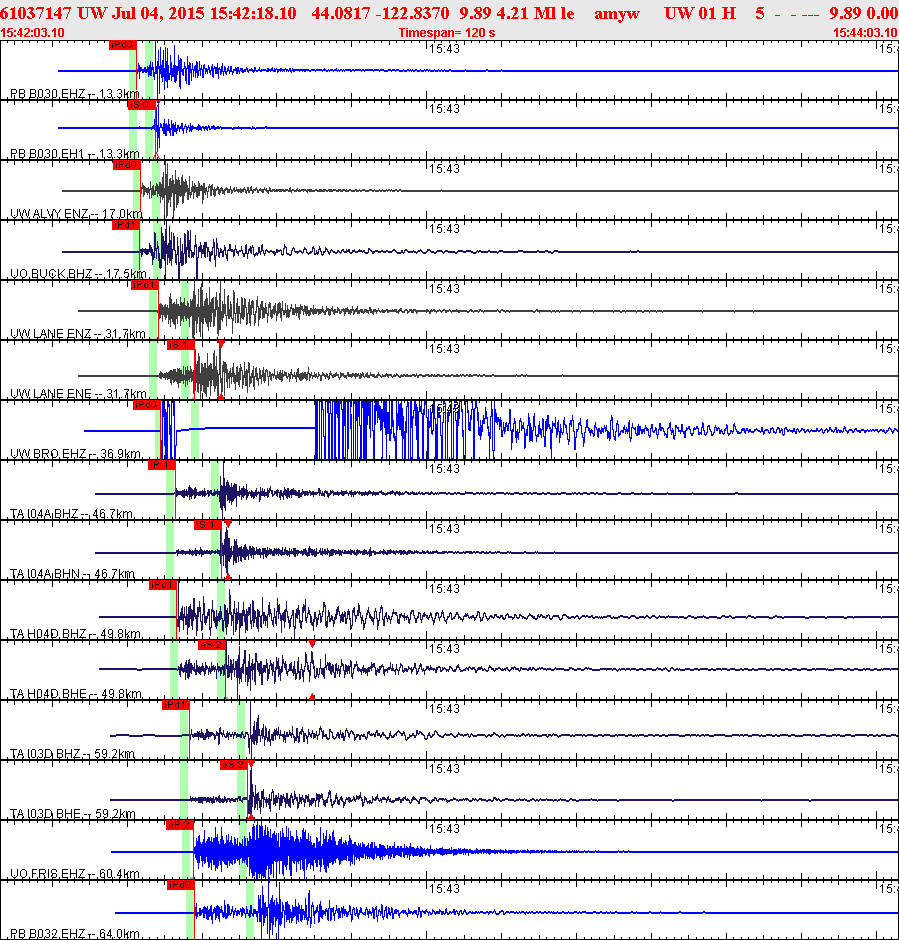Click iPd1 pick flag on I03D BHZ
899x940 pixels.
pos(176,704)
